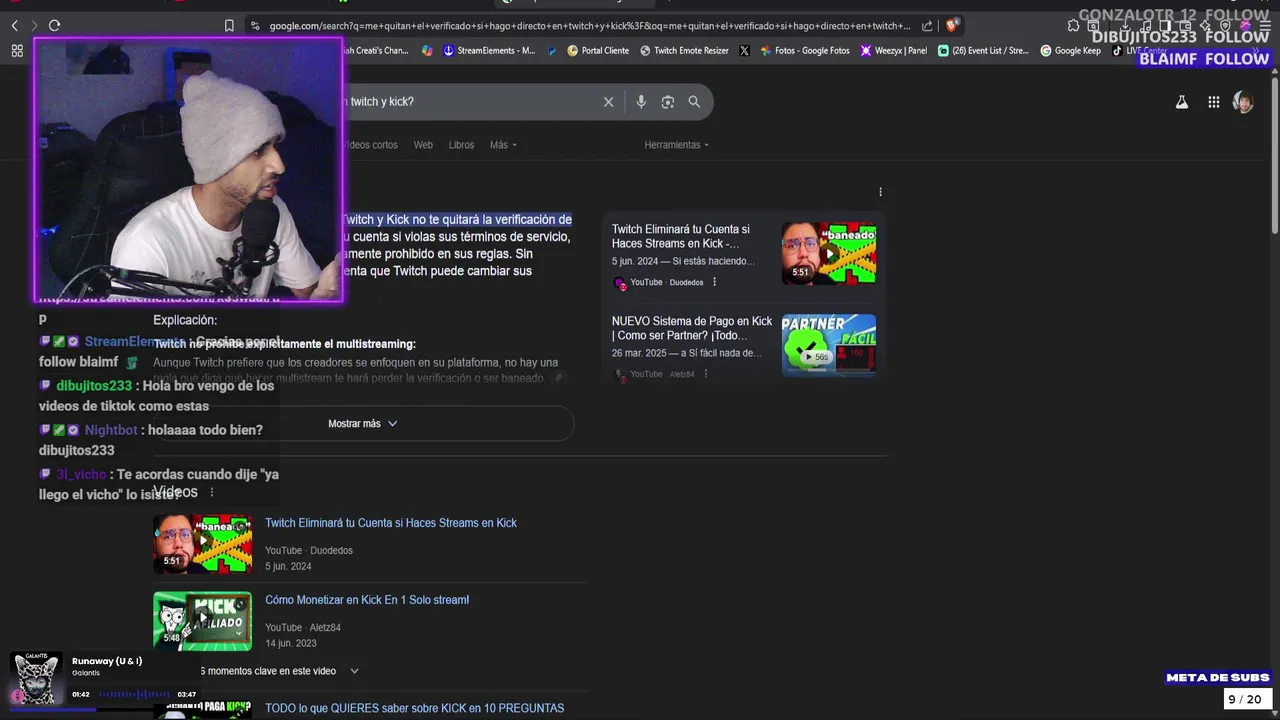Open site settings icon in address bar
Screen dimensions: 1280x720
pos(255,26)
